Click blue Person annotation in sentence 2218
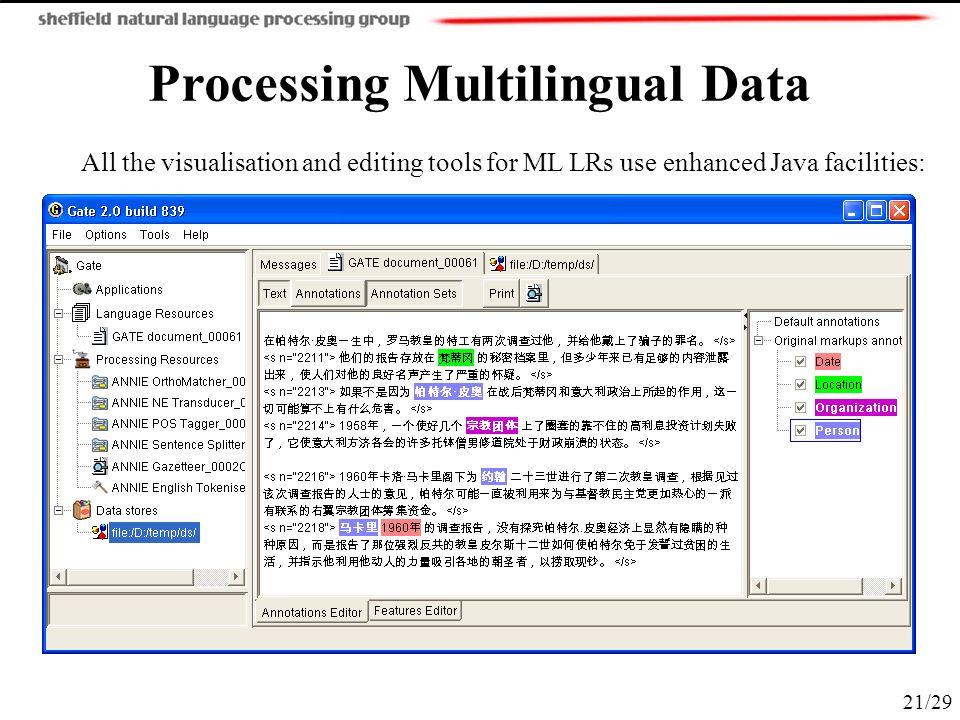The width and height of the screenshot is (960, 720). (x=358, y=527)
